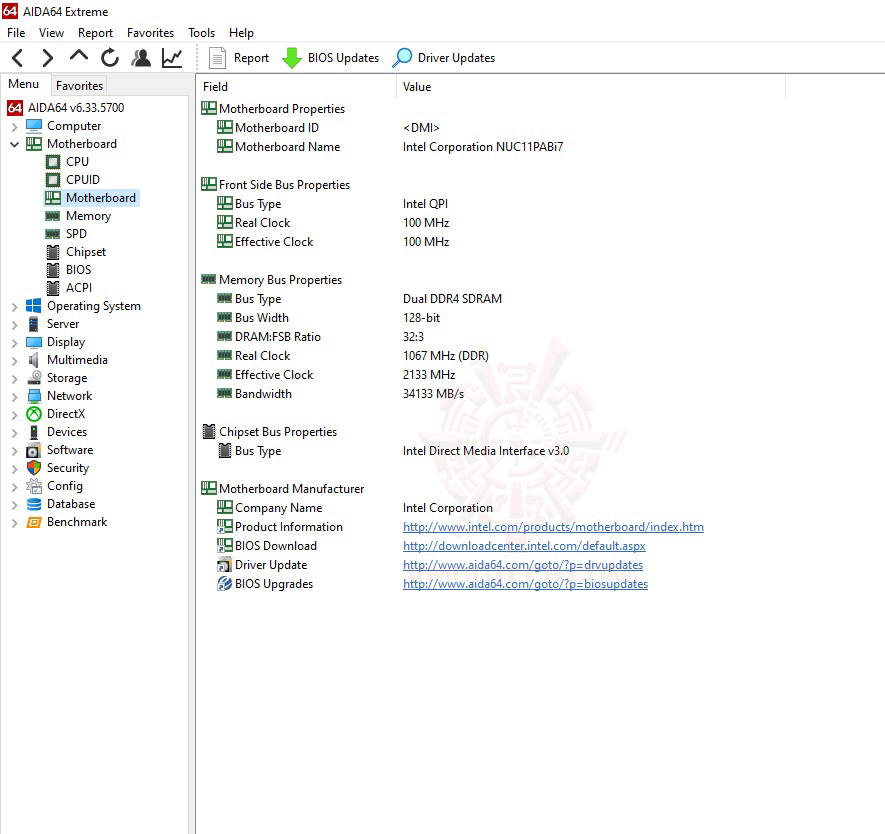
Task: Click the Benchmark orange icon
Action: pos(34,522)
